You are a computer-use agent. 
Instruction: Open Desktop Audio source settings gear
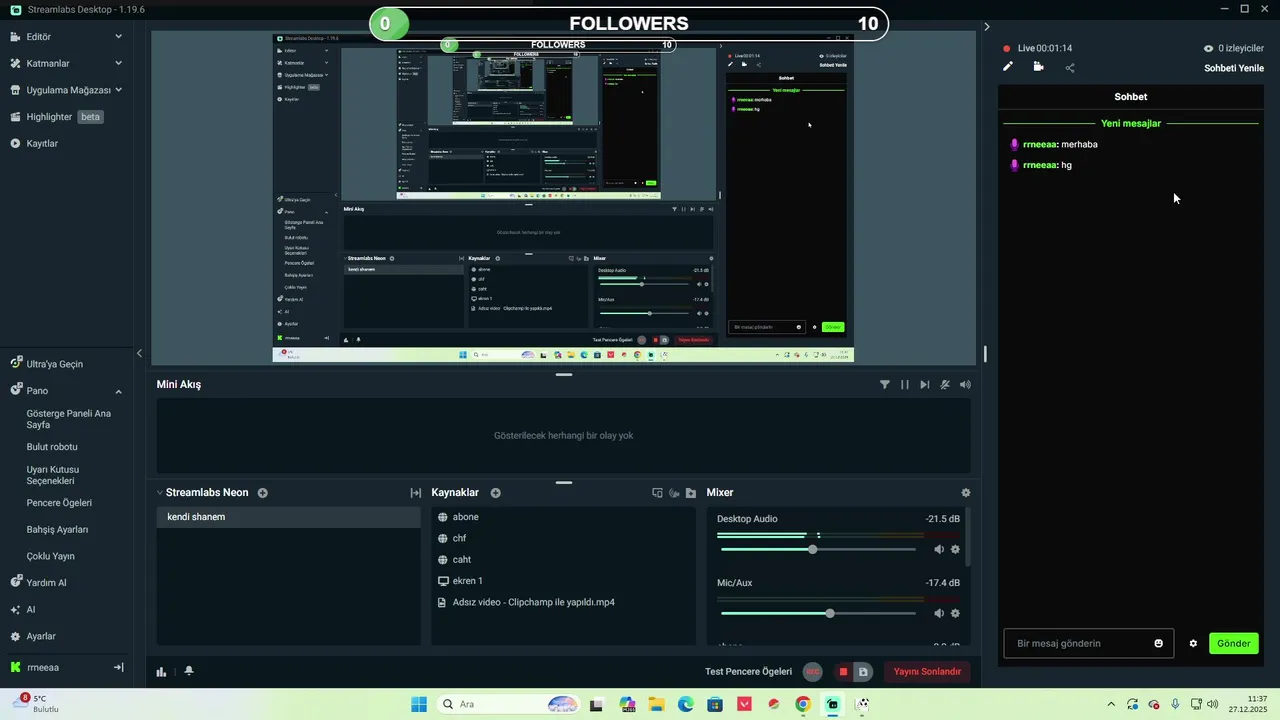point(955,549)
